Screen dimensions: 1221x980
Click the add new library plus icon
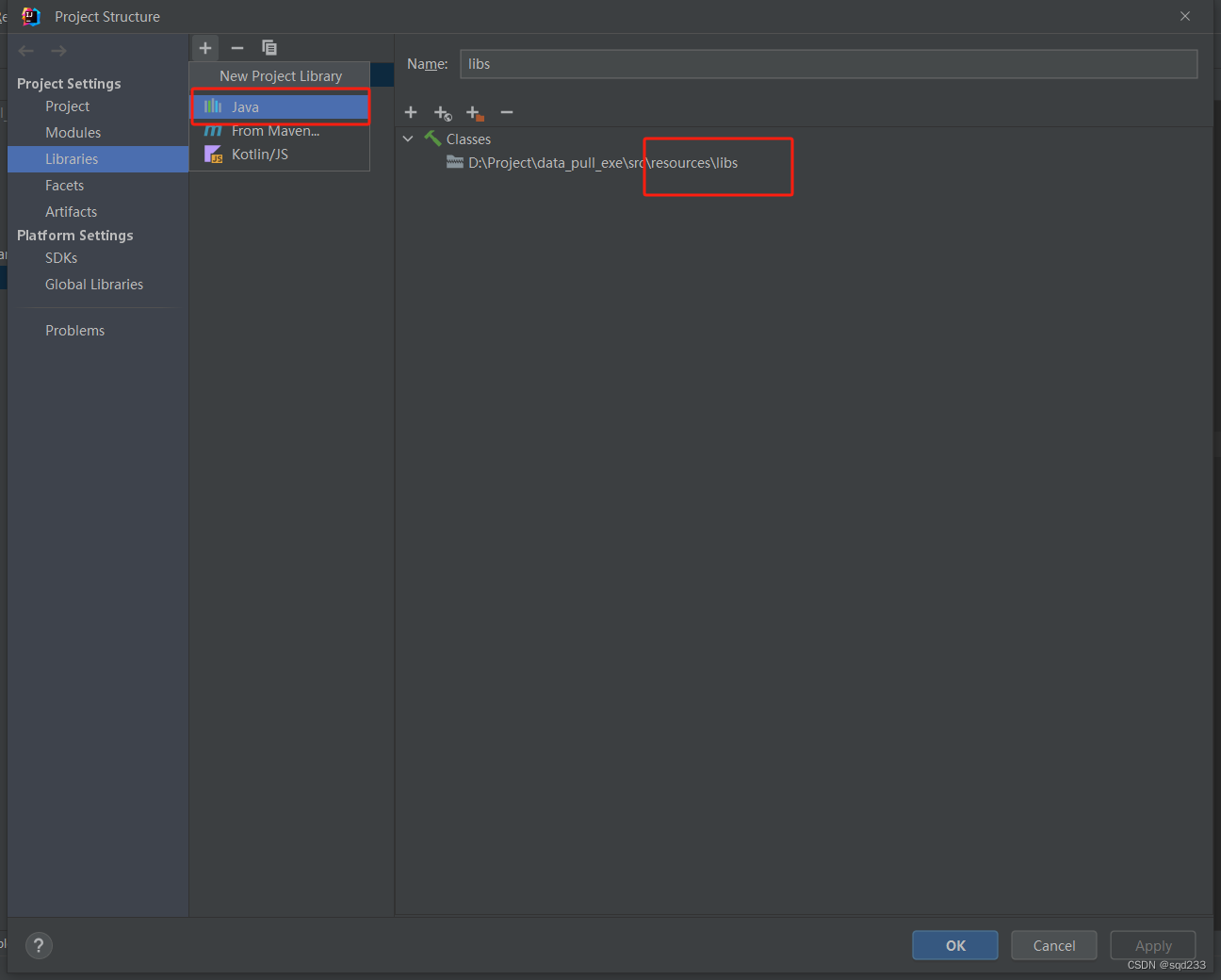pyautogui.click(x=205, y=48)
